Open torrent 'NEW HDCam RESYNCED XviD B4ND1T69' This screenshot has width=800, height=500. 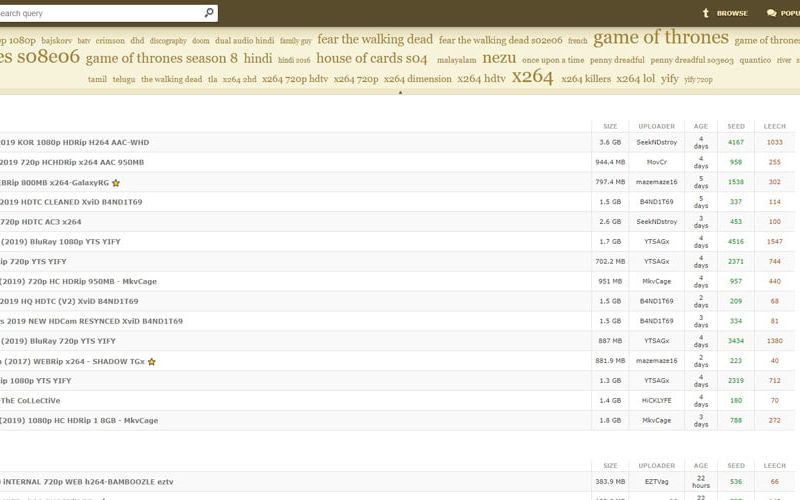tap(91, 321)
